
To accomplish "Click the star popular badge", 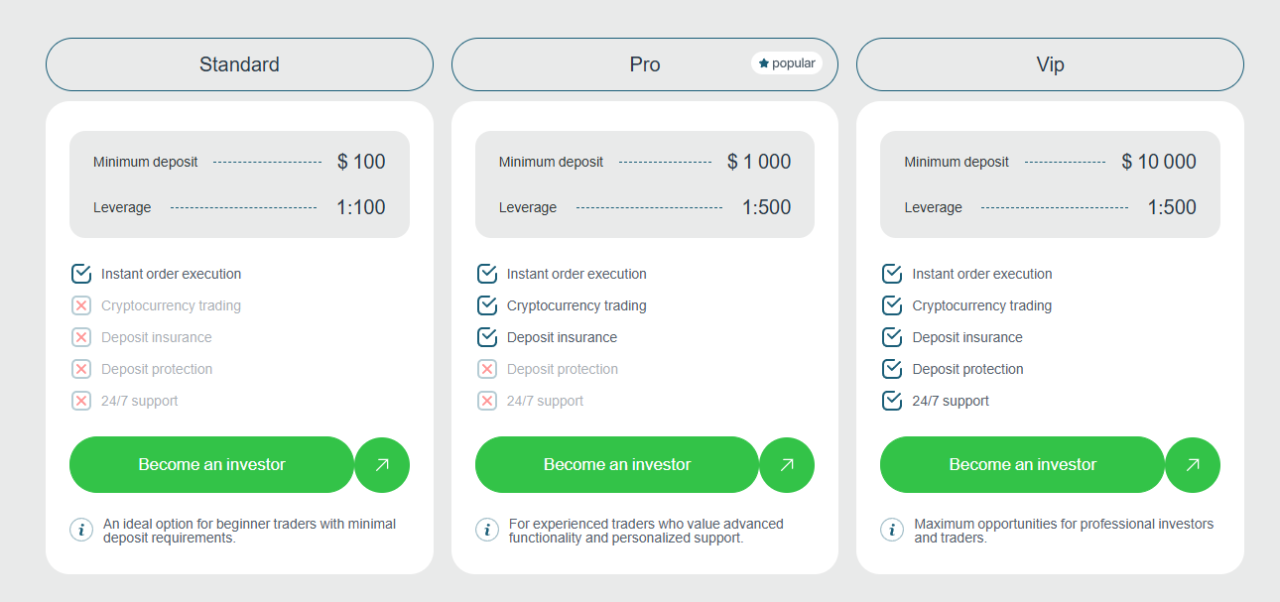I will coord(787,64).
